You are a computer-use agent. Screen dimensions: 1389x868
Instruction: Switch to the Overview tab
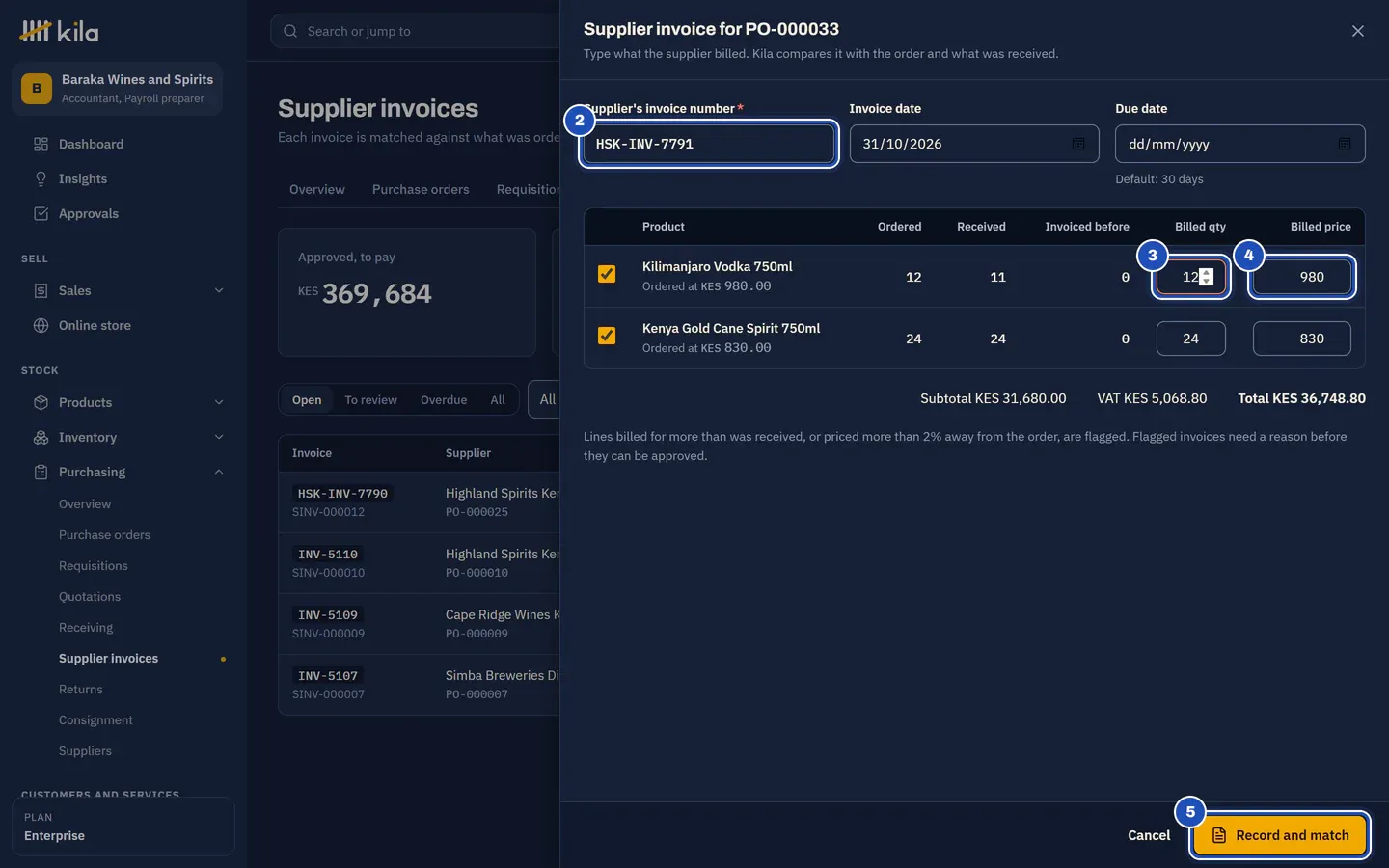click(317, 189)
